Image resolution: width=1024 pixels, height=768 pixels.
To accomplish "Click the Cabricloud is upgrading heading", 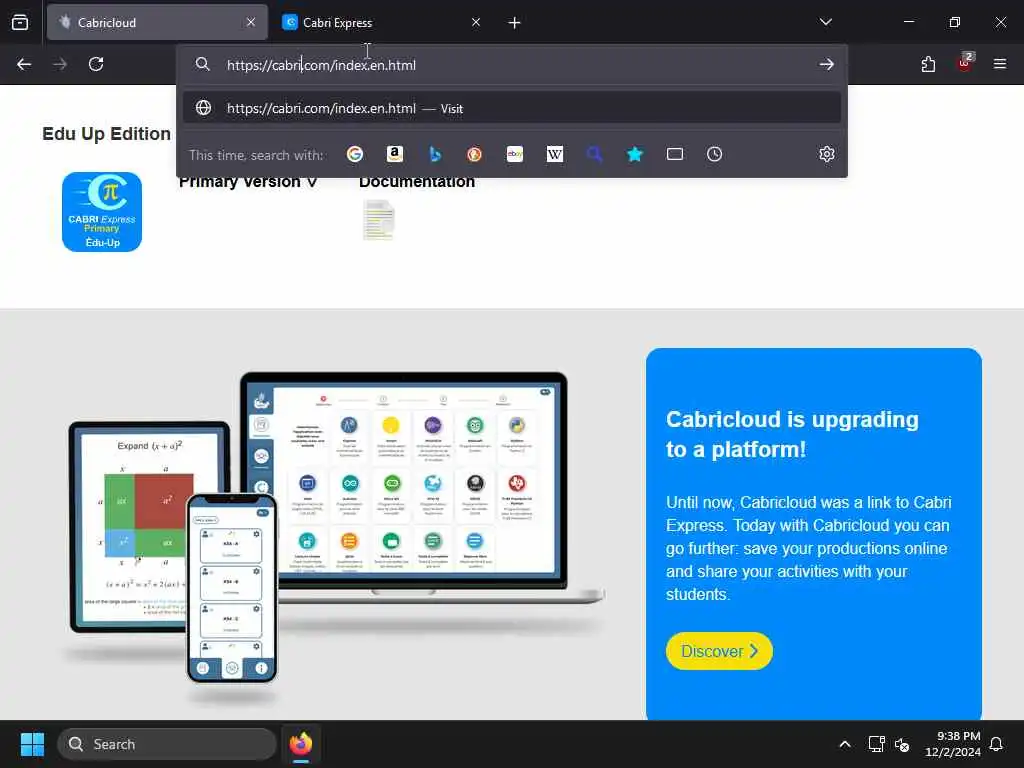I will pos(792,434).
